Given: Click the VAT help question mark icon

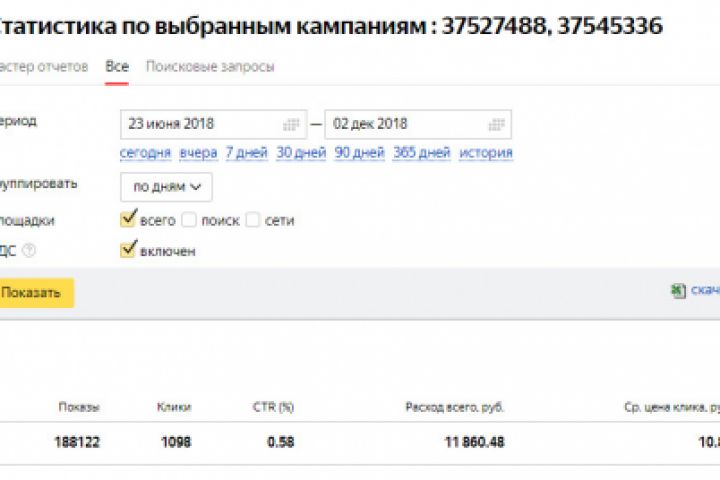Looking at the screenshot, I should (29, 251).
